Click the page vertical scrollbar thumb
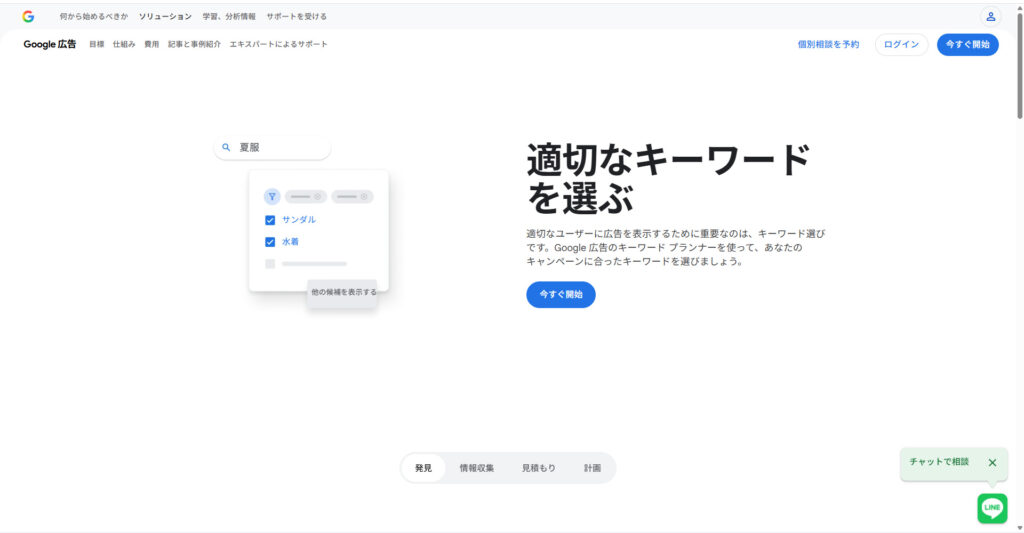The height and width of the screenshot is (533, 1024). (x=1019, y=64)
